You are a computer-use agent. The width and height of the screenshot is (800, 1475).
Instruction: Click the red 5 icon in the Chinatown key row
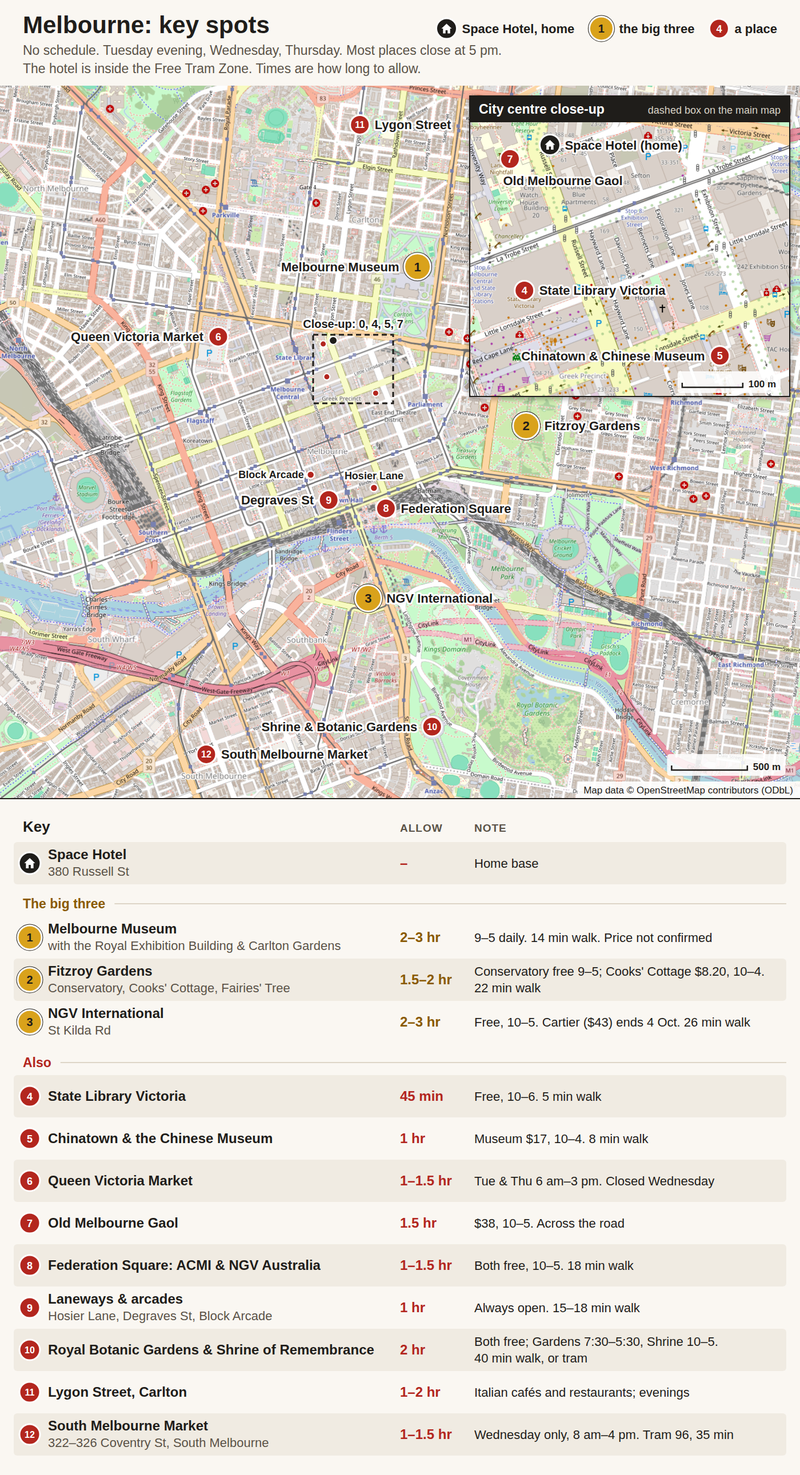tap(30, 1138)
